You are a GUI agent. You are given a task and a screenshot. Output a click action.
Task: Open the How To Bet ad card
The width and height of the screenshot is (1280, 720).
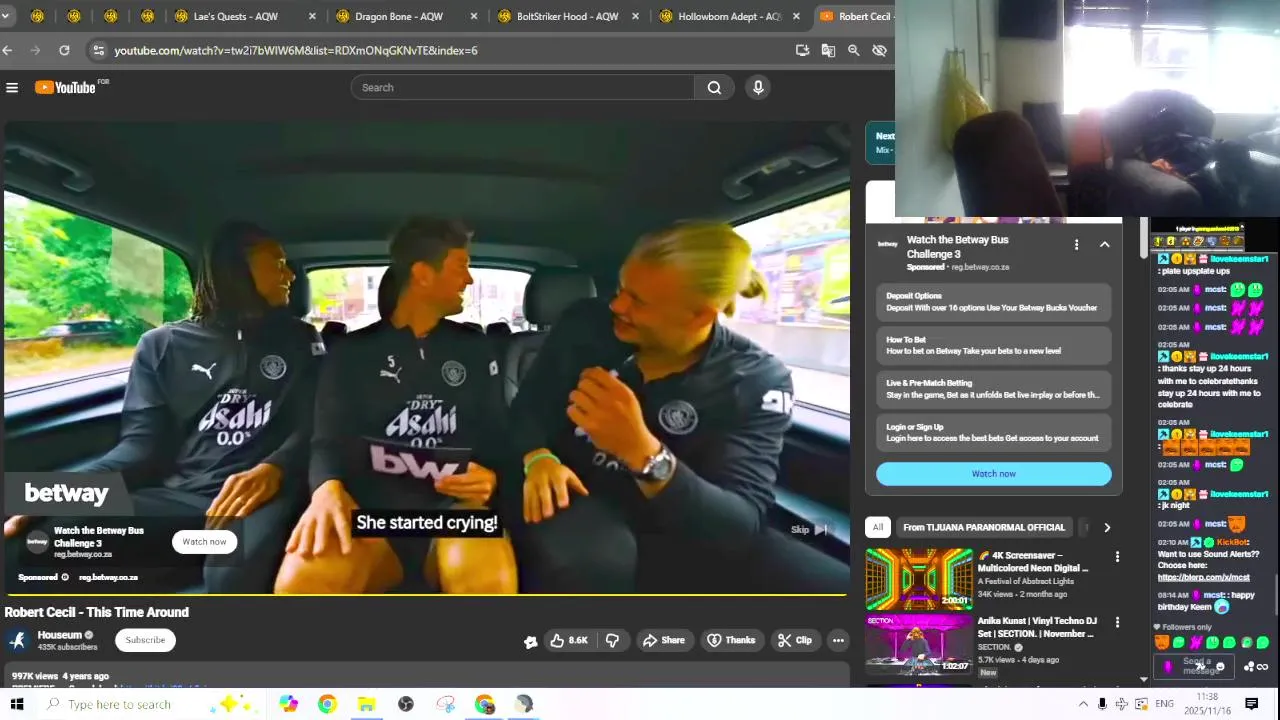tap(994, 345)
